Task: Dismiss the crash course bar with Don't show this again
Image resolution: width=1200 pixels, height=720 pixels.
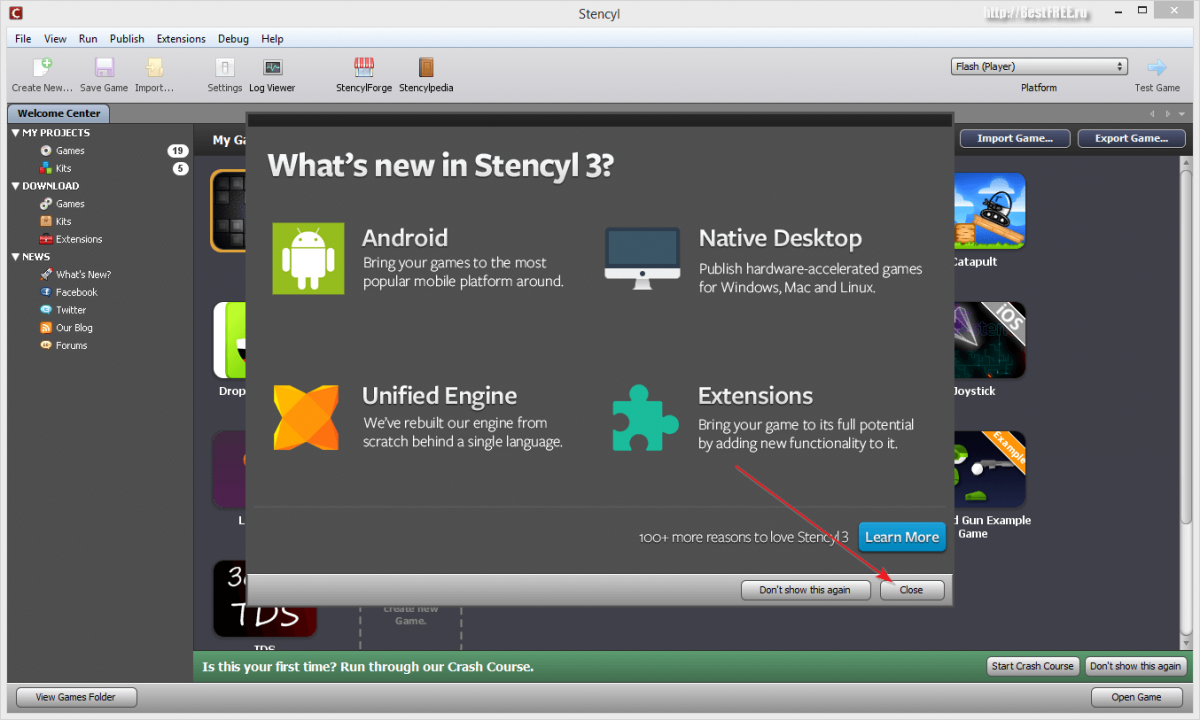Action: (1136, 666)
